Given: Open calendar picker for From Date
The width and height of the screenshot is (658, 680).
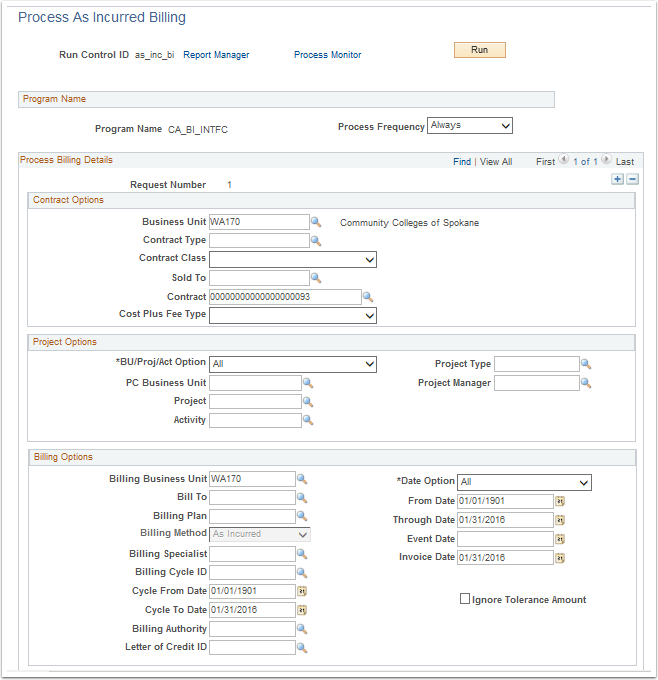Looking at the screenshot, I should pyautogui.click(x=560, y=501).
